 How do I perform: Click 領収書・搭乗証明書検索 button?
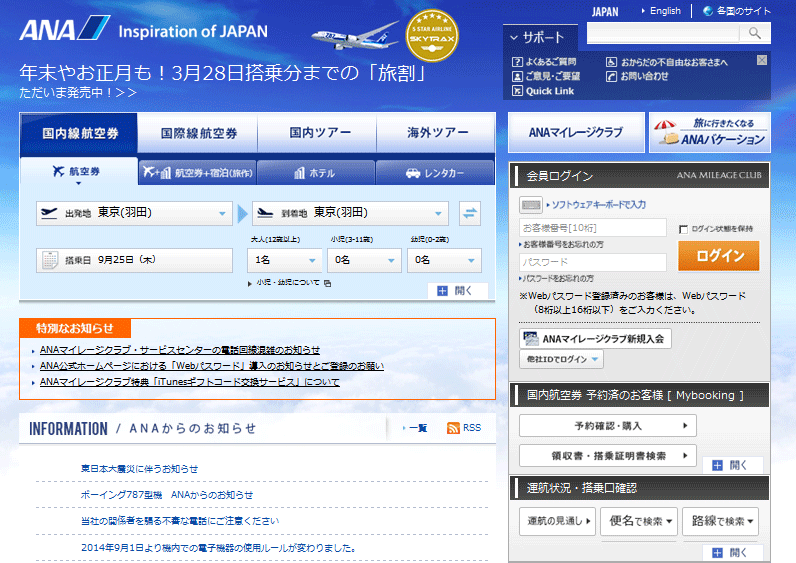[608, 456]
